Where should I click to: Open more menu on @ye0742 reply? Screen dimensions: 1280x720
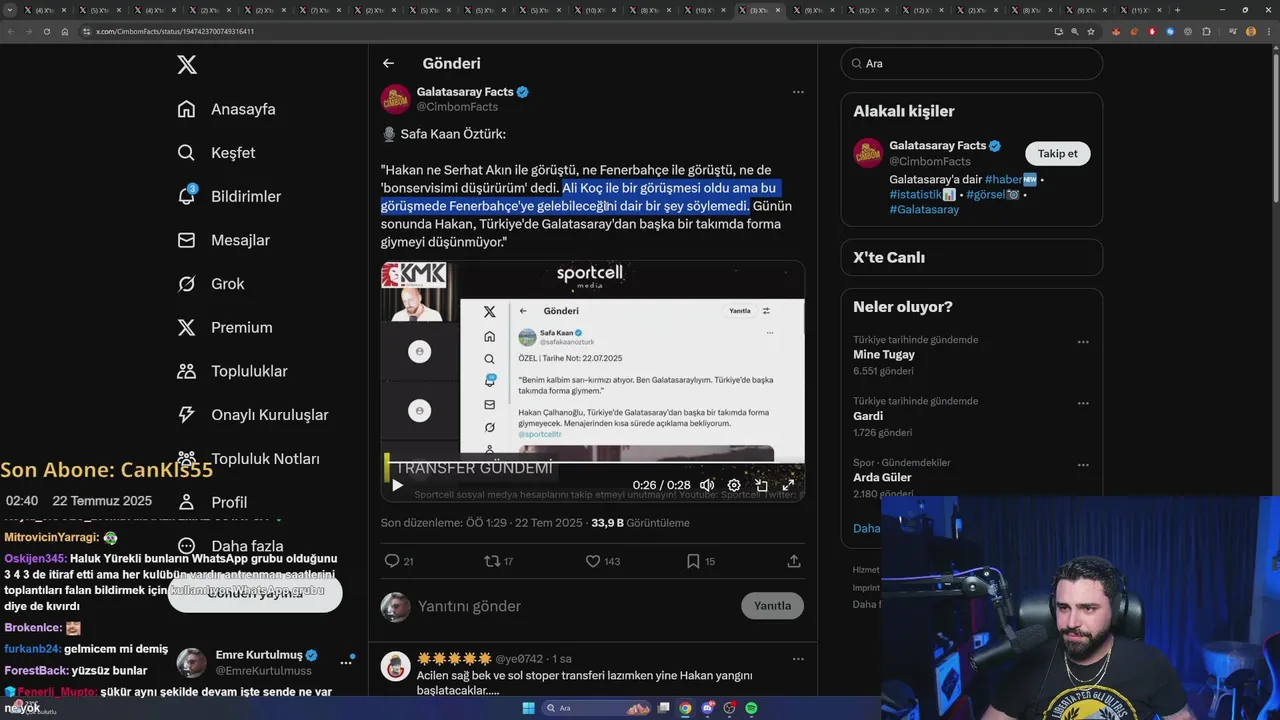(798, 659)
